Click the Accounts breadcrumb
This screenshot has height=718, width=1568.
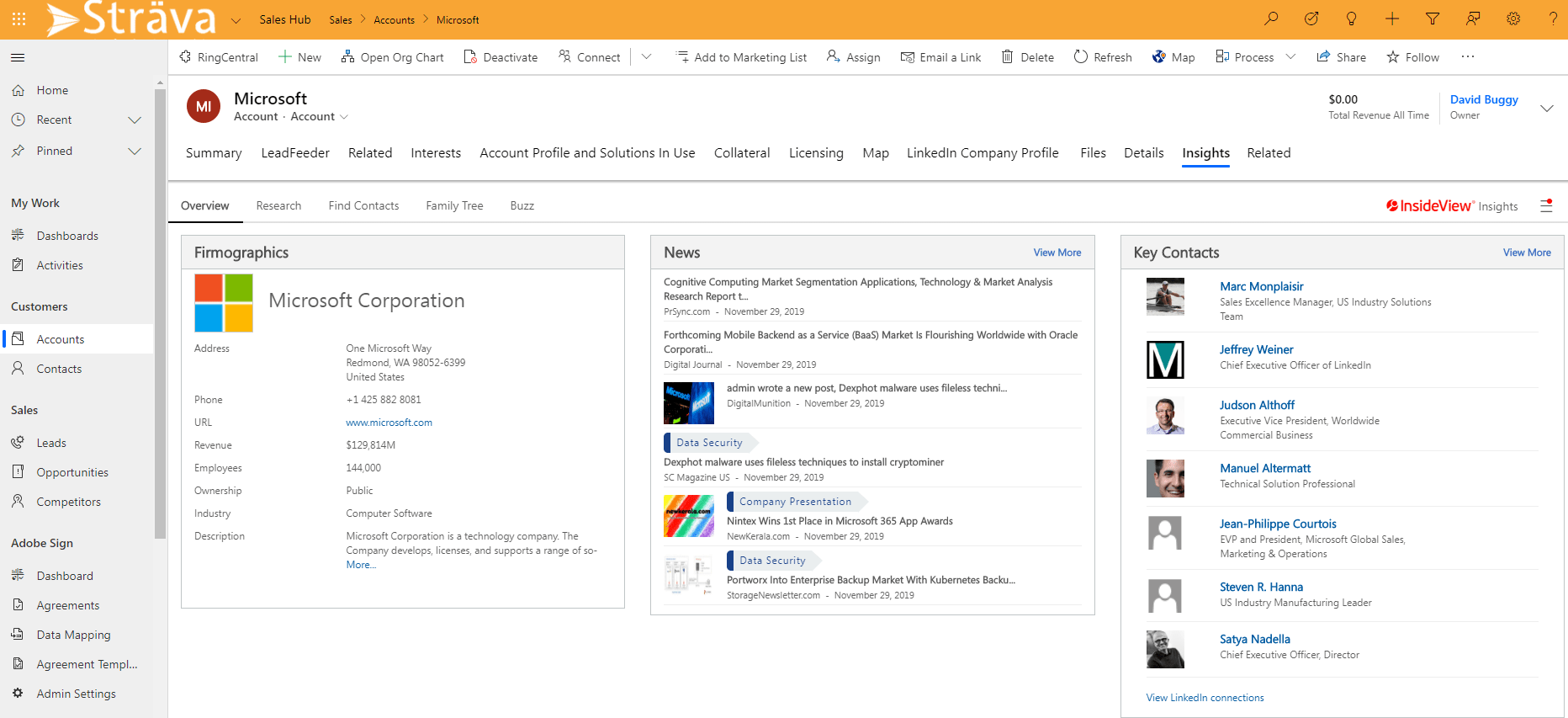394,20
